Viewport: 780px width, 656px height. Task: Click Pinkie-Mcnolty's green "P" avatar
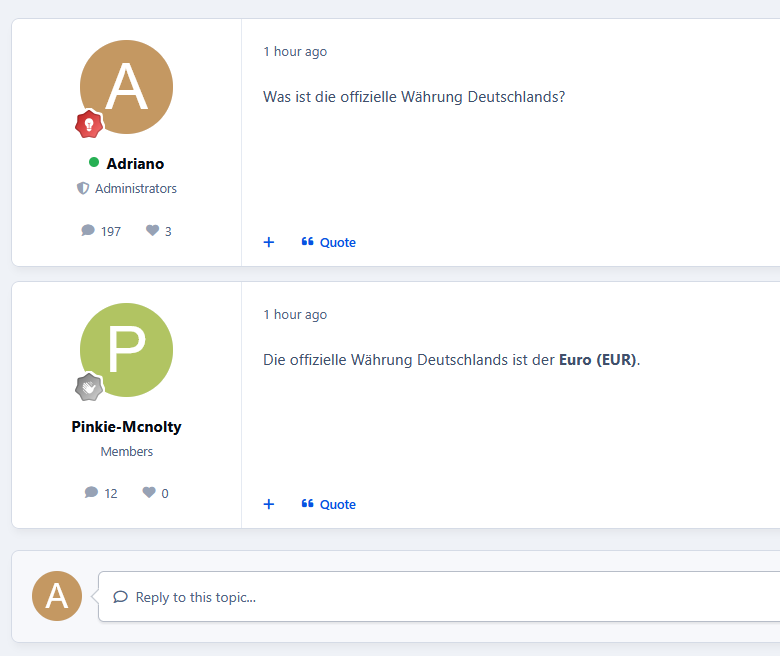[x=126, y=349]
